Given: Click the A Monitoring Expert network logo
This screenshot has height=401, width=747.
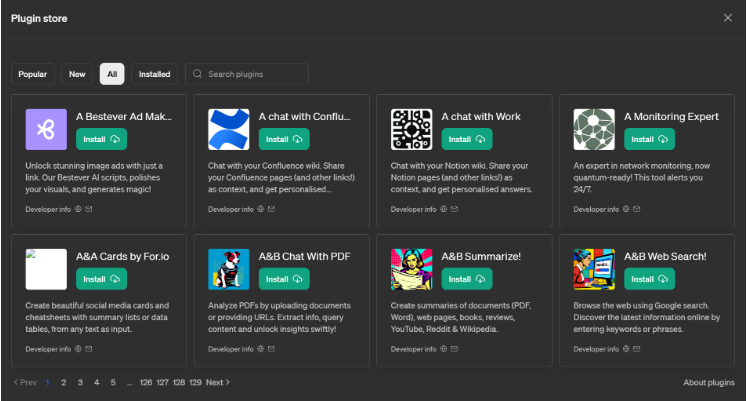Looking at the screenshot, I should point(594,129).
